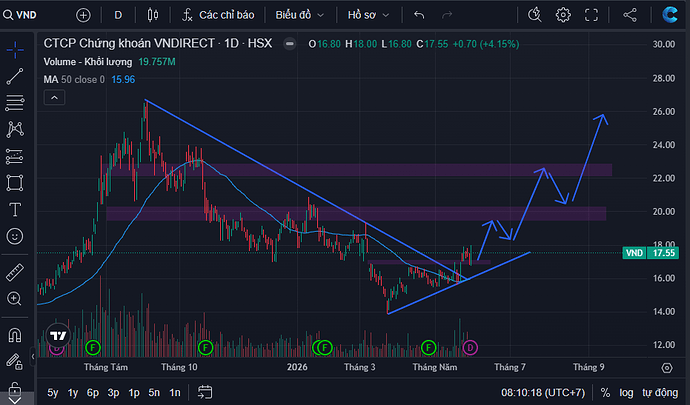The width and height of the screenshot is (690, 405).
Task: Select the 5y time range
Action: (x=52, y=392)
